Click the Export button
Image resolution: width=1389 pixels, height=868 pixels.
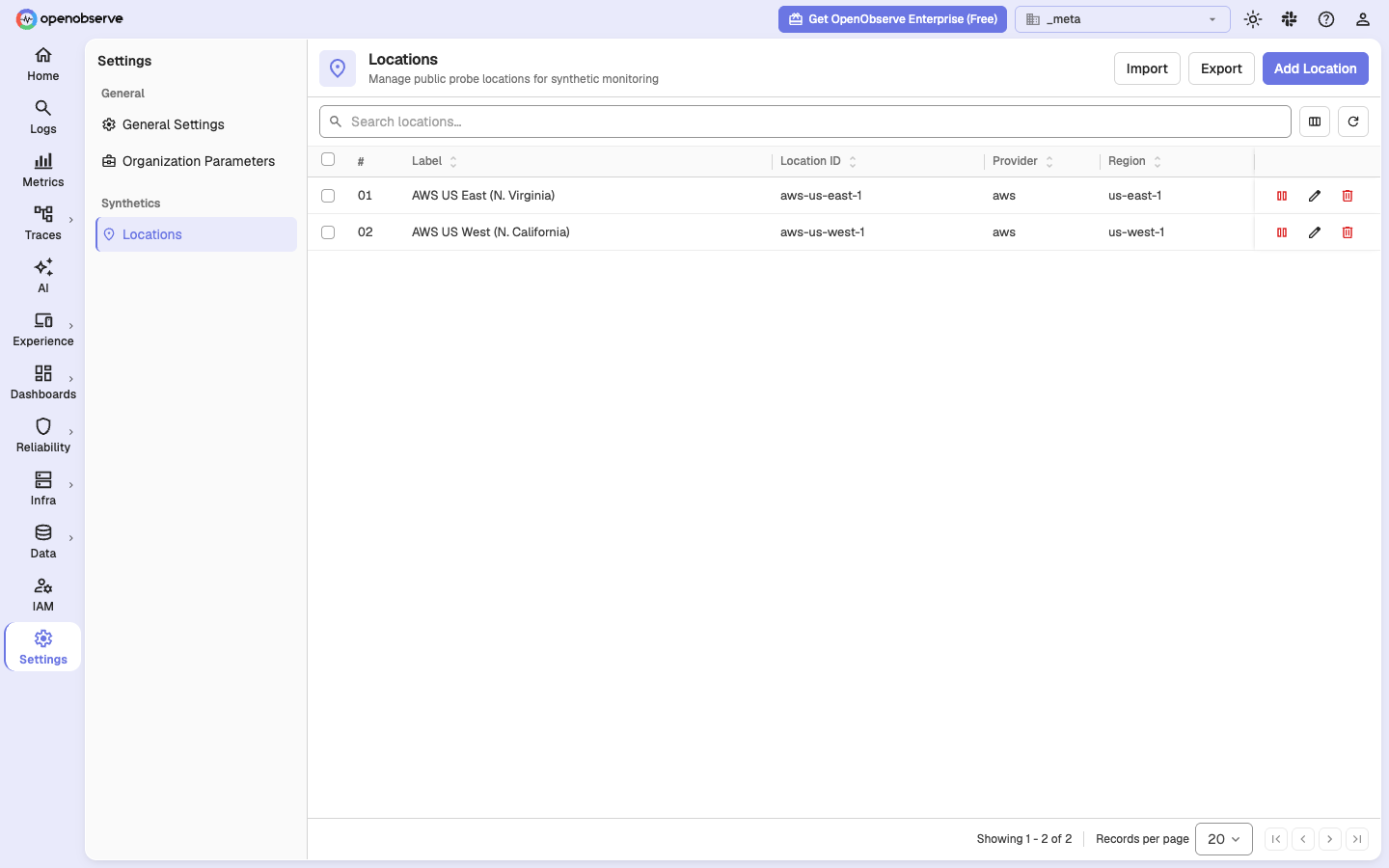[1221, 68]
